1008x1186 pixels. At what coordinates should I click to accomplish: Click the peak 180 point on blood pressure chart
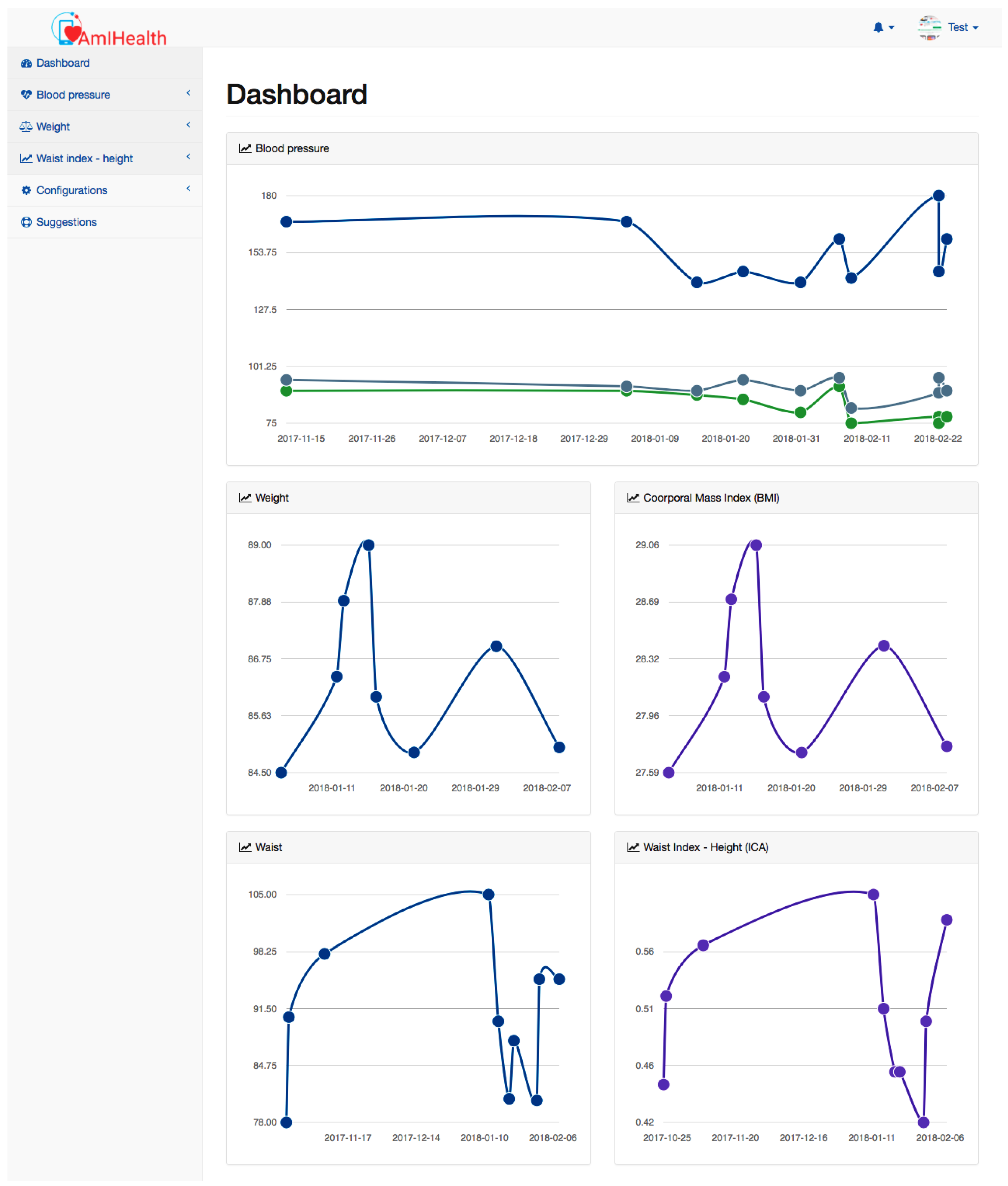tap(939, 196)
